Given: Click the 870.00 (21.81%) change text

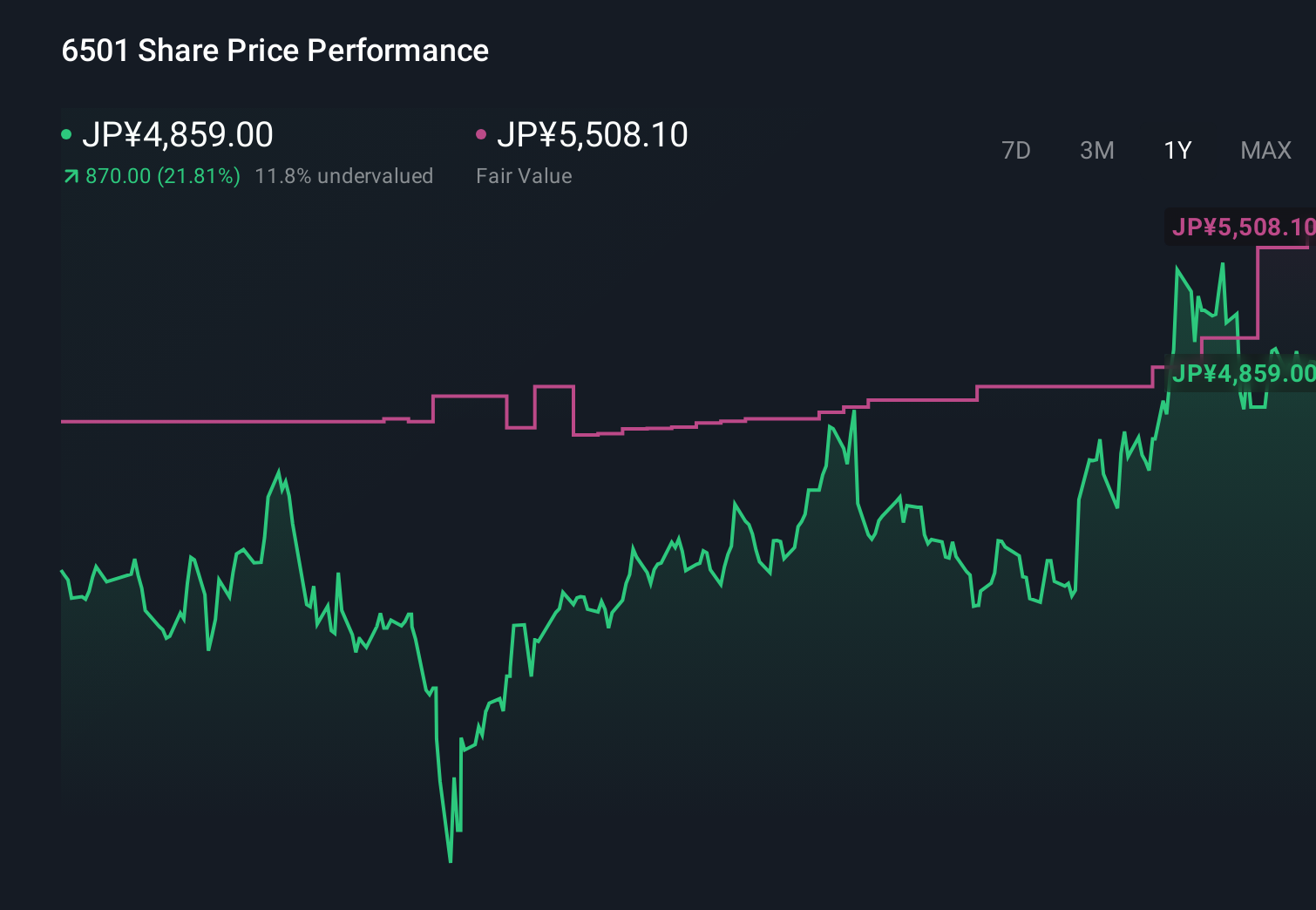Looking at the screenshot, I should [161, 175].
